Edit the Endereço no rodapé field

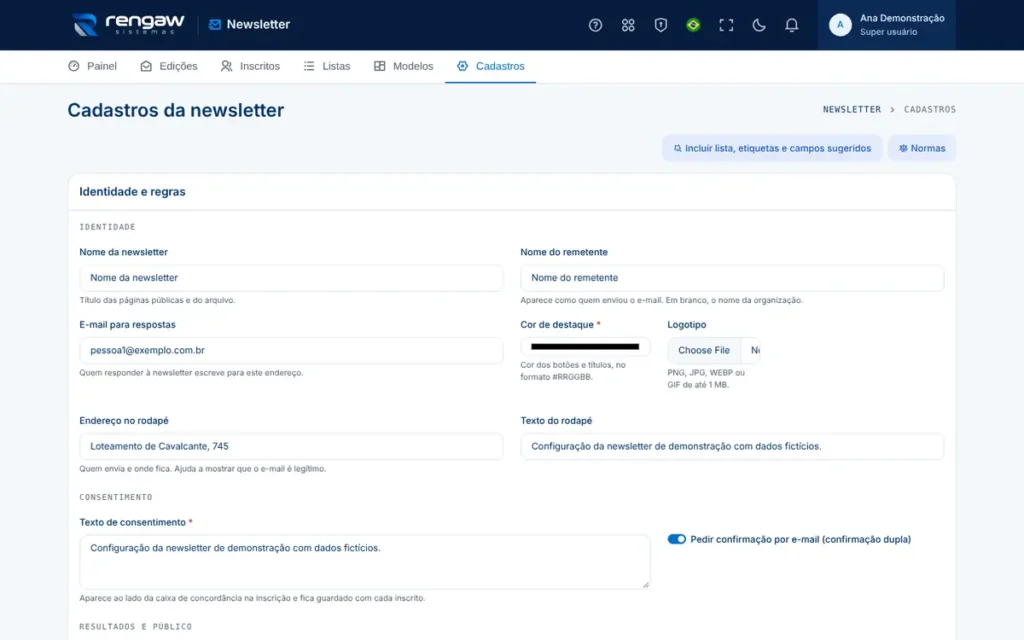click(291, 446)
